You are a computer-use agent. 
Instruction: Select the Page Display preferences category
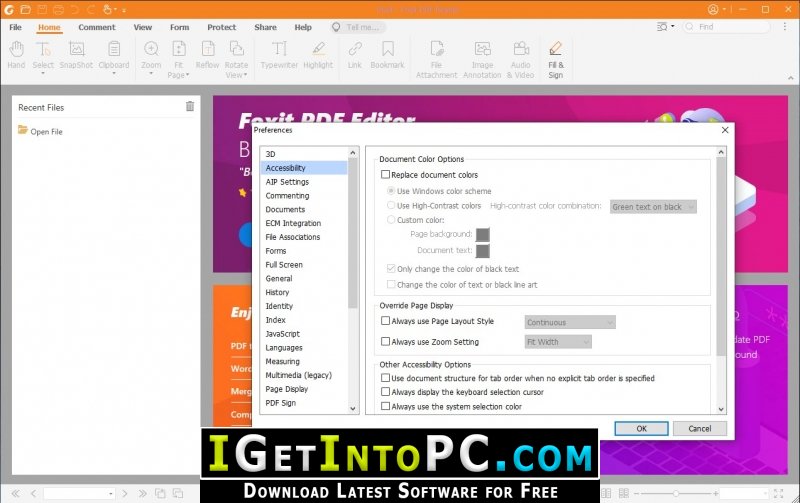(x=304, y=389)
